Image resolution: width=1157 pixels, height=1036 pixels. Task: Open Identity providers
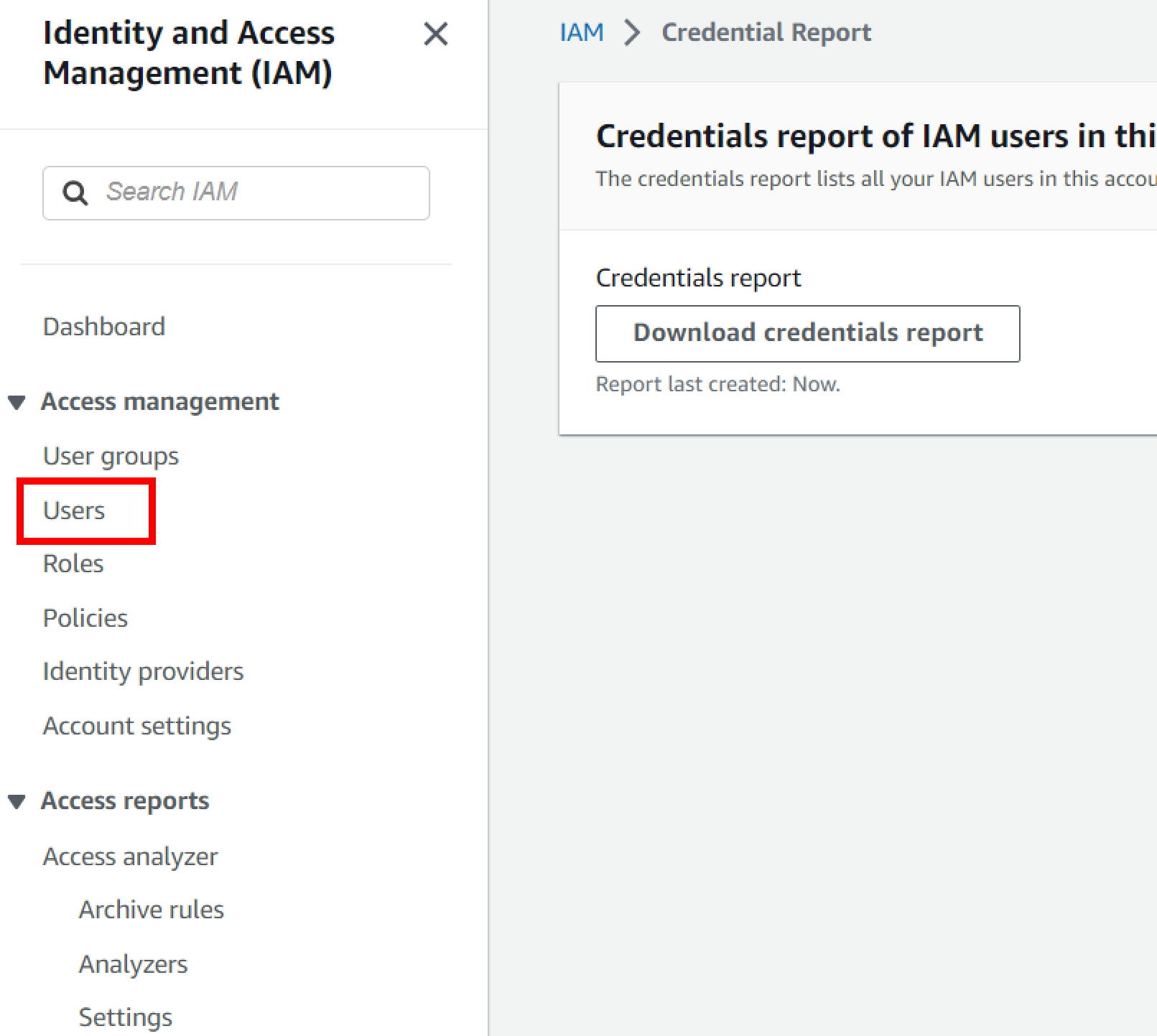(143, 671)
